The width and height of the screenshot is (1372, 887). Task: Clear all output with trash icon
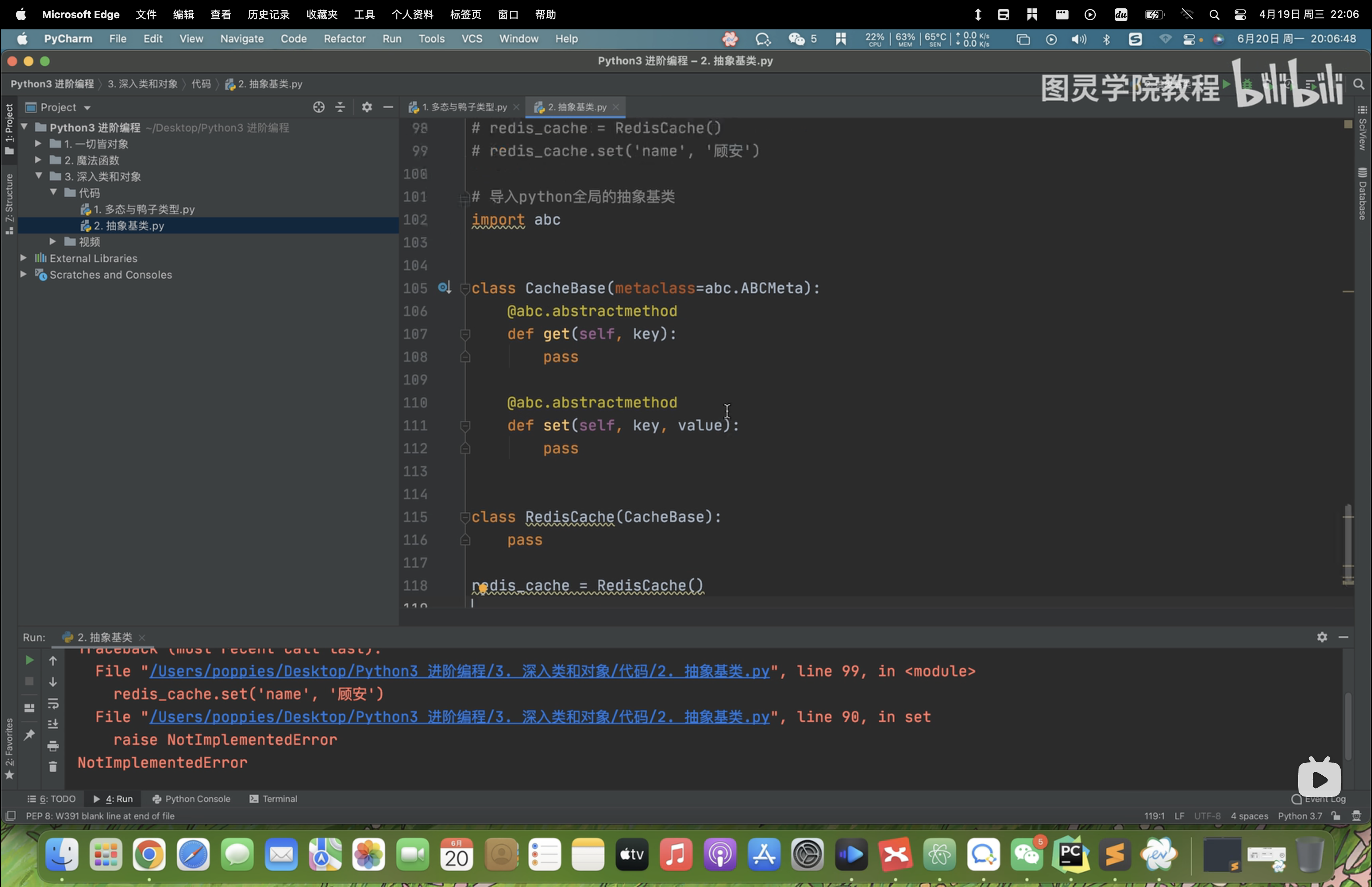pyautogui.click(x=53, y=767)
